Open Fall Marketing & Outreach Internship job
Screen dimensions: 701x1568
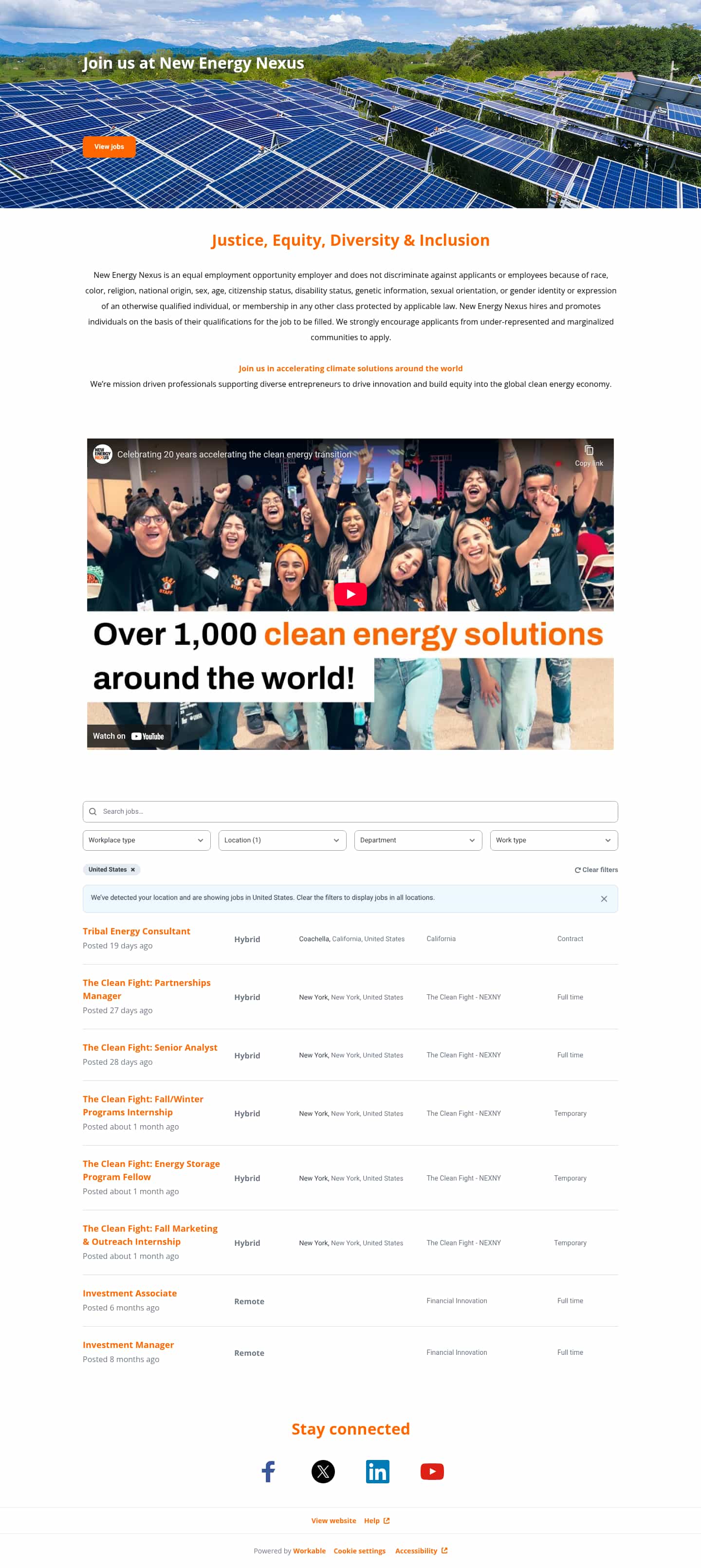point(150,1235)
